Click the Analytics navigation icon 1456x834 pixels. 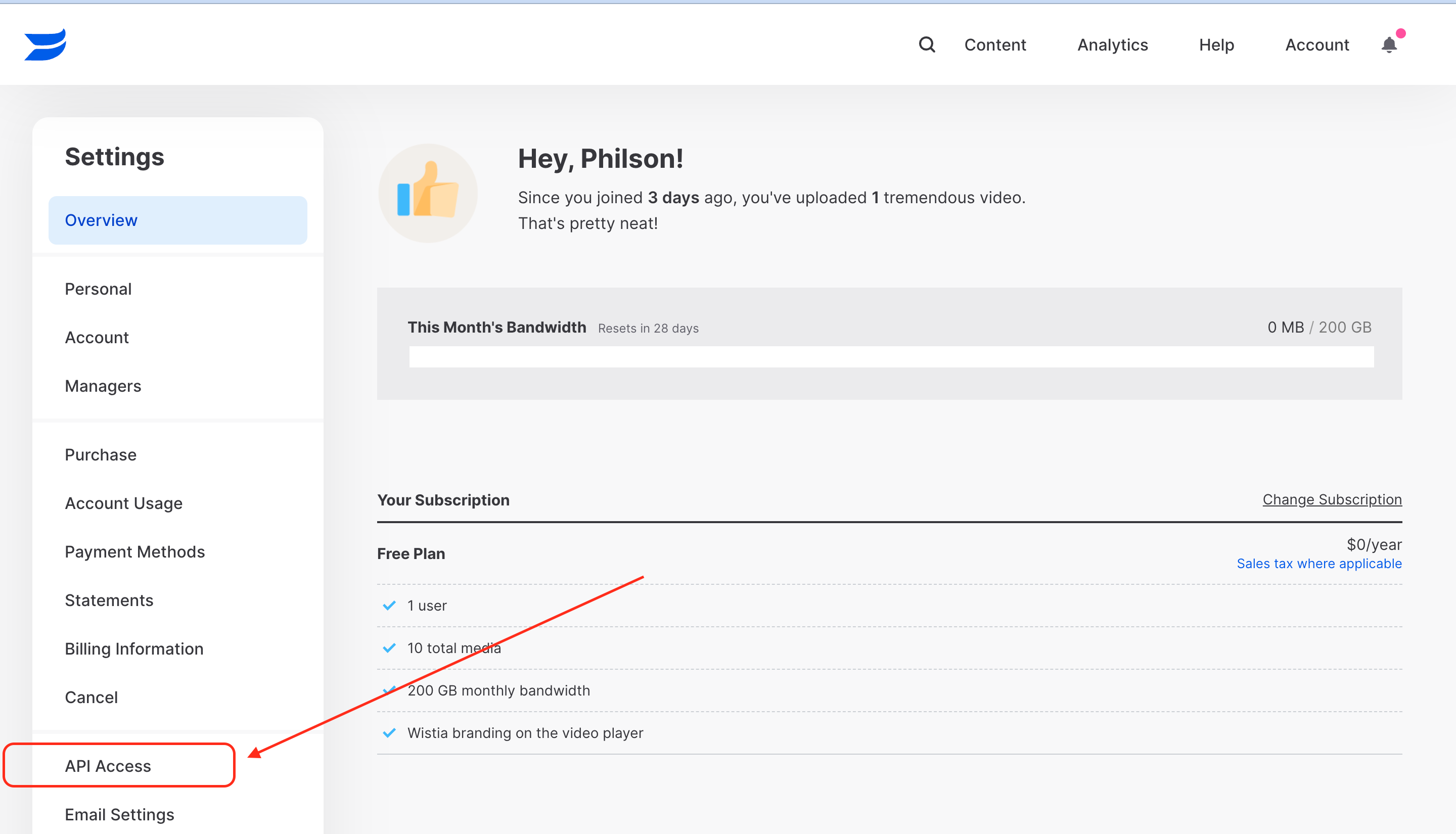pyautogui.click(x=1111, y=45)
